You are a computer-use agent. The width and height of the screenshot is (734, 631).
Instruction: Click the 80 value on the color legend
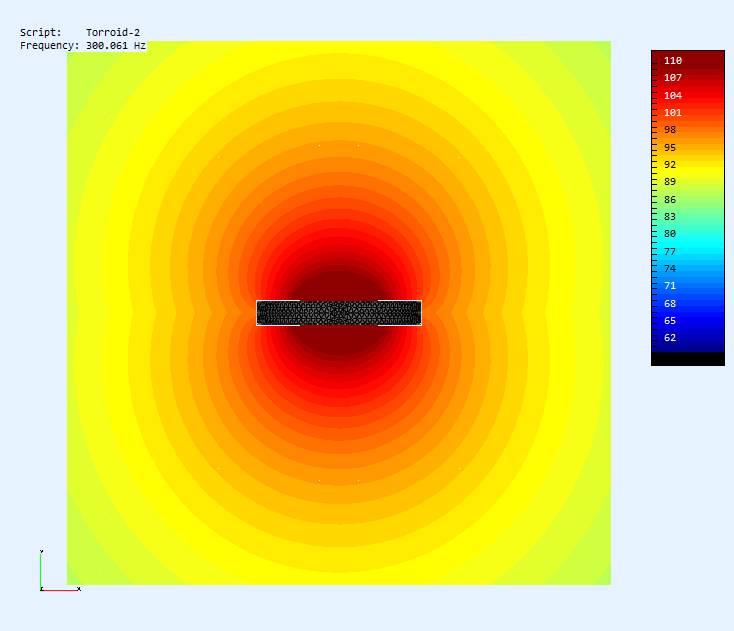pos(670,234)
